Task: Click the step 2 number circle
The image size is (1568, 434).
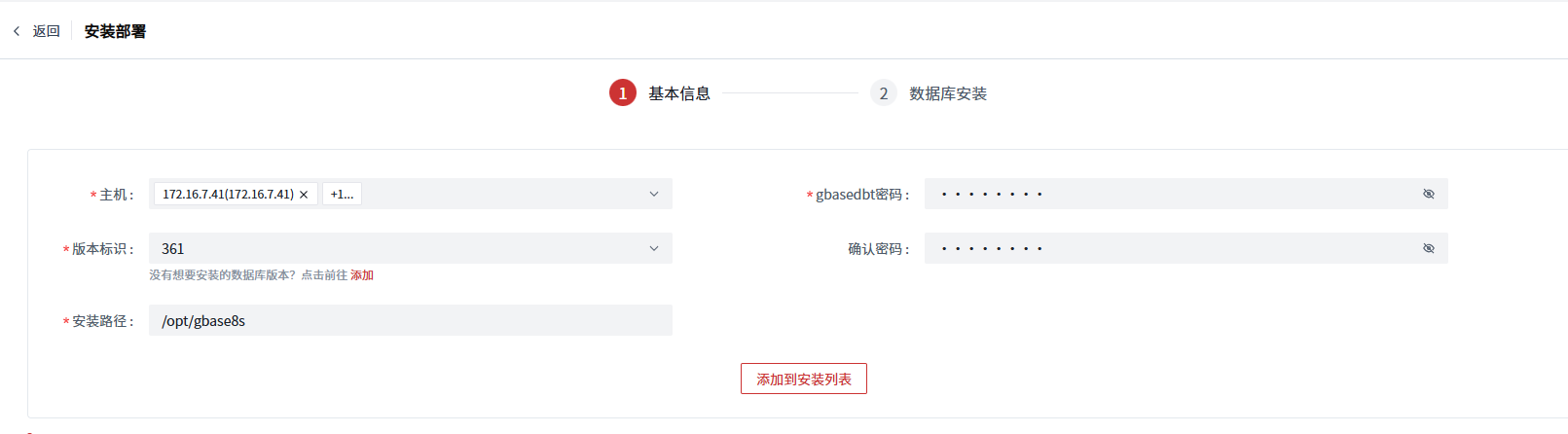Action: pyautogui.click(x=883, y=93)
